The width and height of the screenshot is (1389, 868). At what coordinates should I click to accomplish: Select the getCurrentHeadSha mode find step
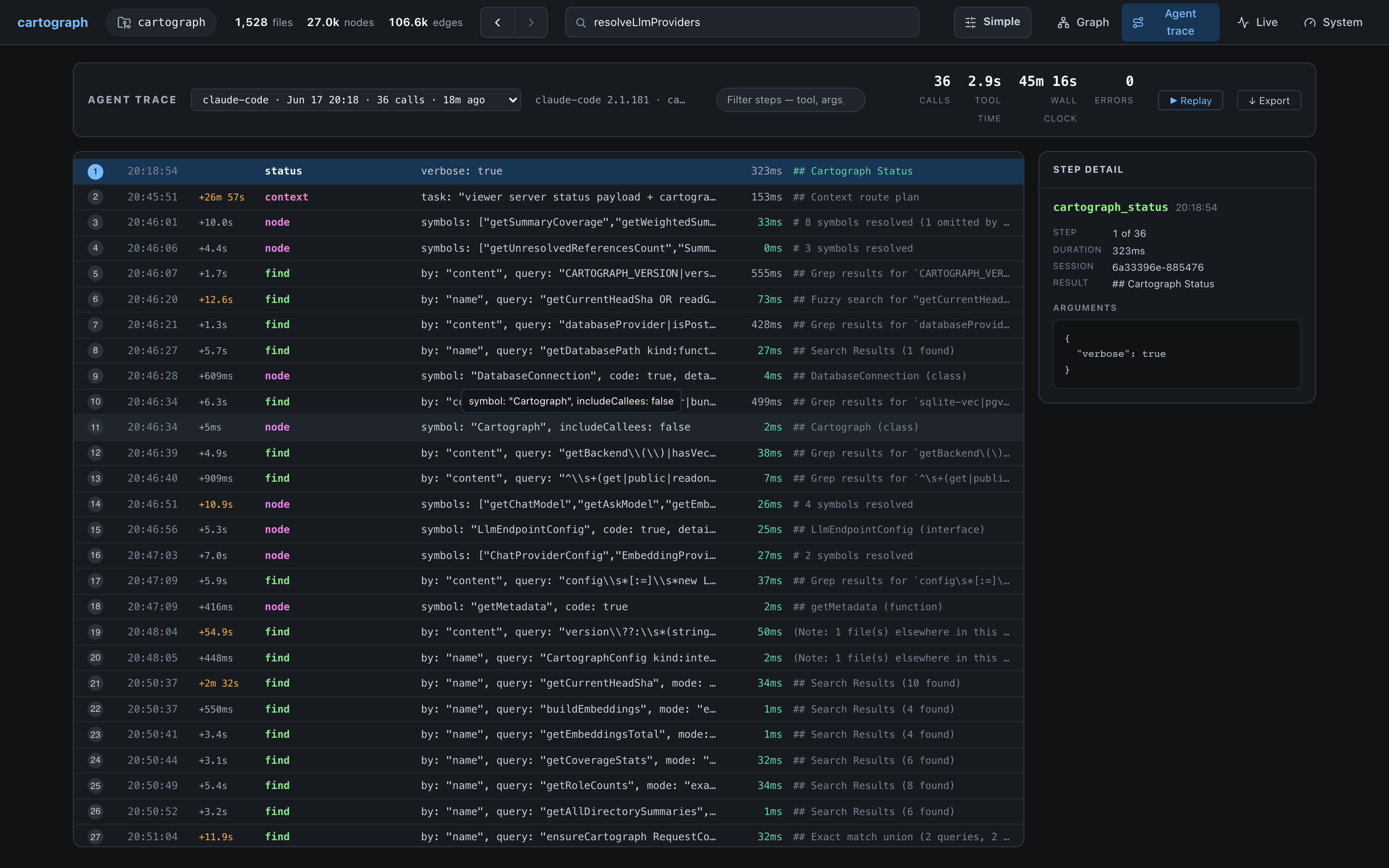[549, 683]
